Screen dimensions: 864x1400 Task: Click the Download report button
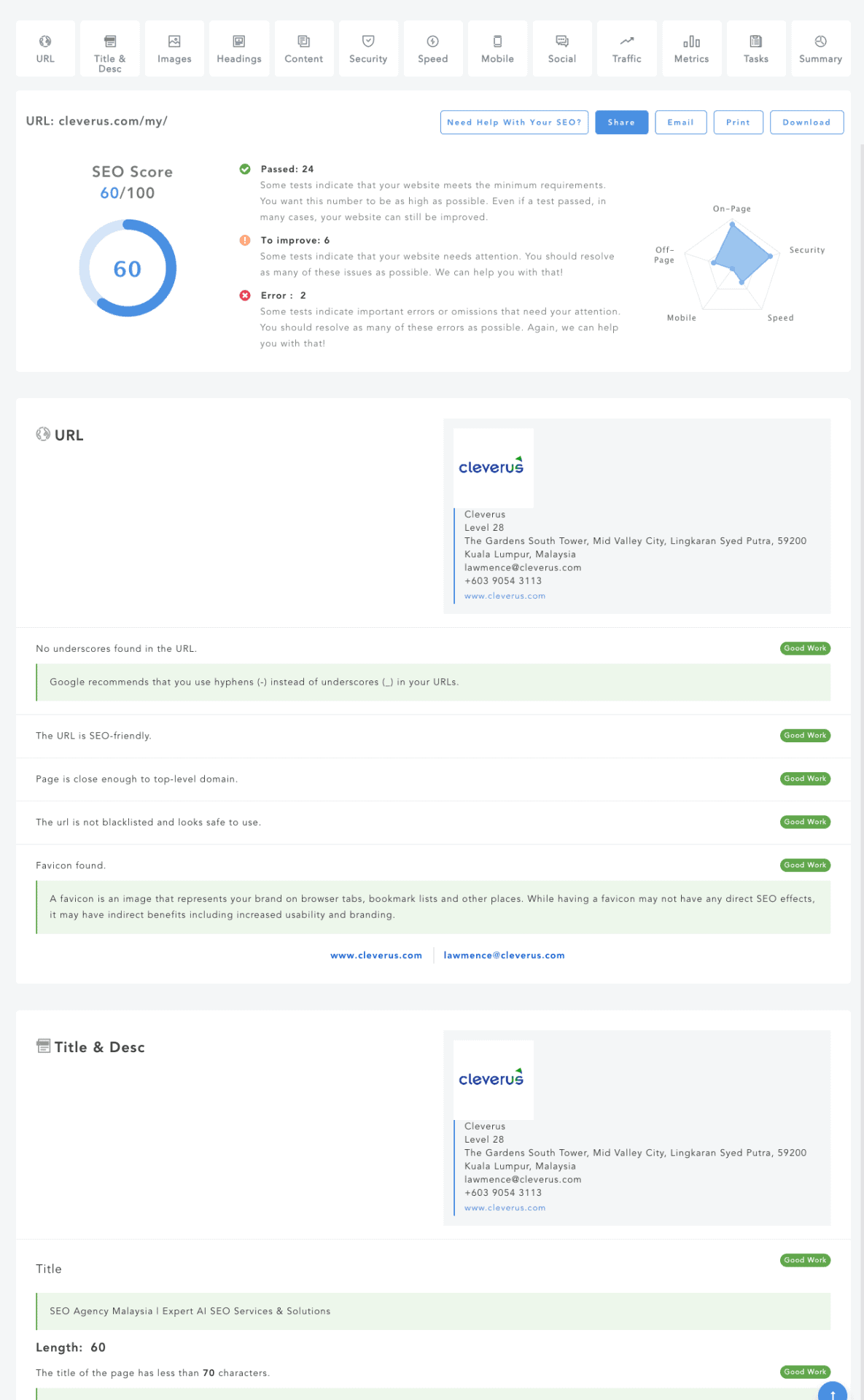(x=806, y=122)
